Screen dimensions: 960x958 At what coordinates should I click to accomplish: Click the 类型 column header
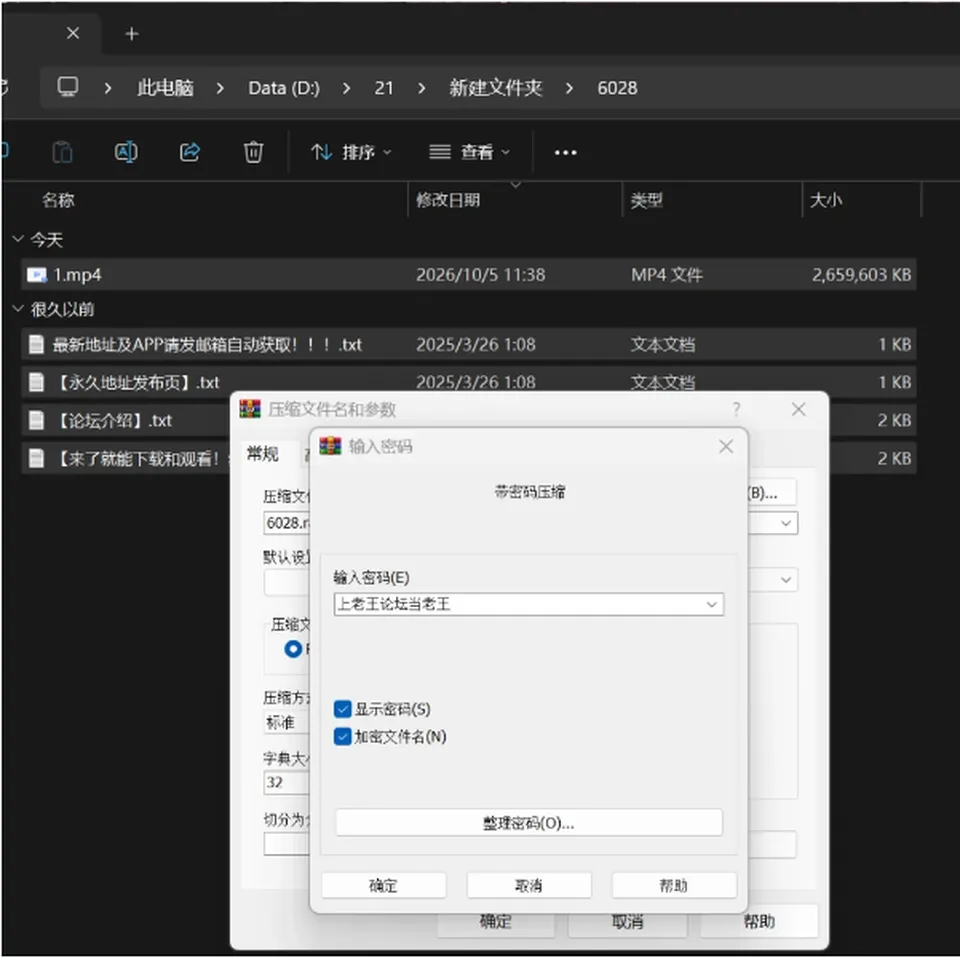pyautogui.click(x=647, y=200)
